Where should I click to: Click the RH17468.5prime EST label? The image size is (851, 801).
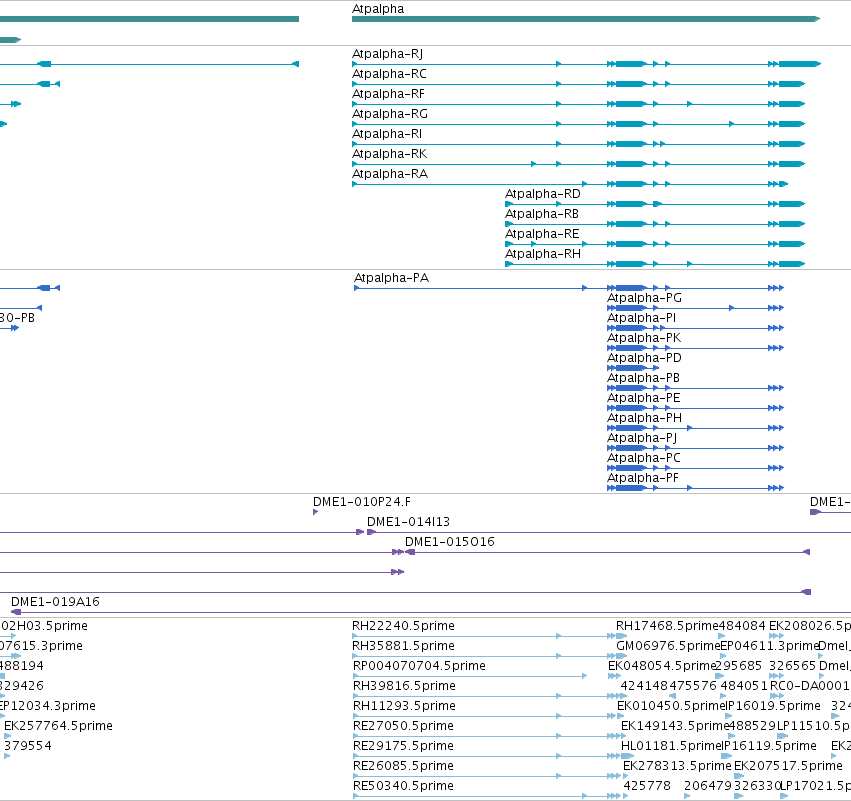(x=667, y=626)
